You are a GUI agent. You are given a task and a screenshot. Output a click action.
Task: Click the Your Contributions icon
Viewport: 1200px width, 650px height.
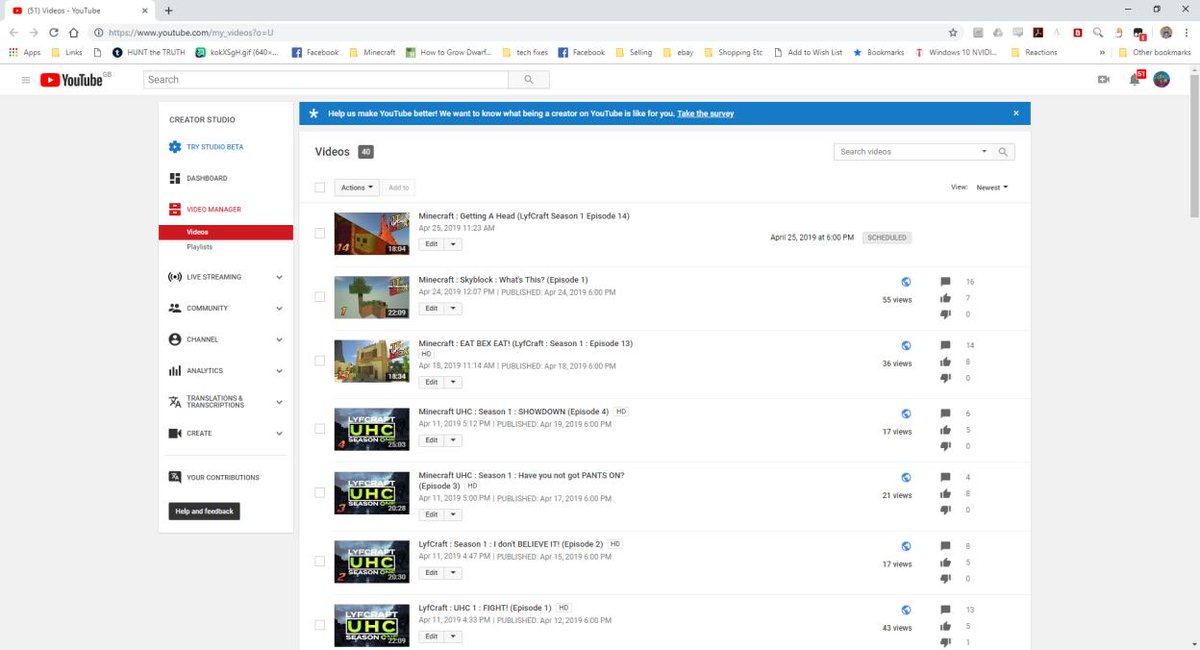(175, 477)
